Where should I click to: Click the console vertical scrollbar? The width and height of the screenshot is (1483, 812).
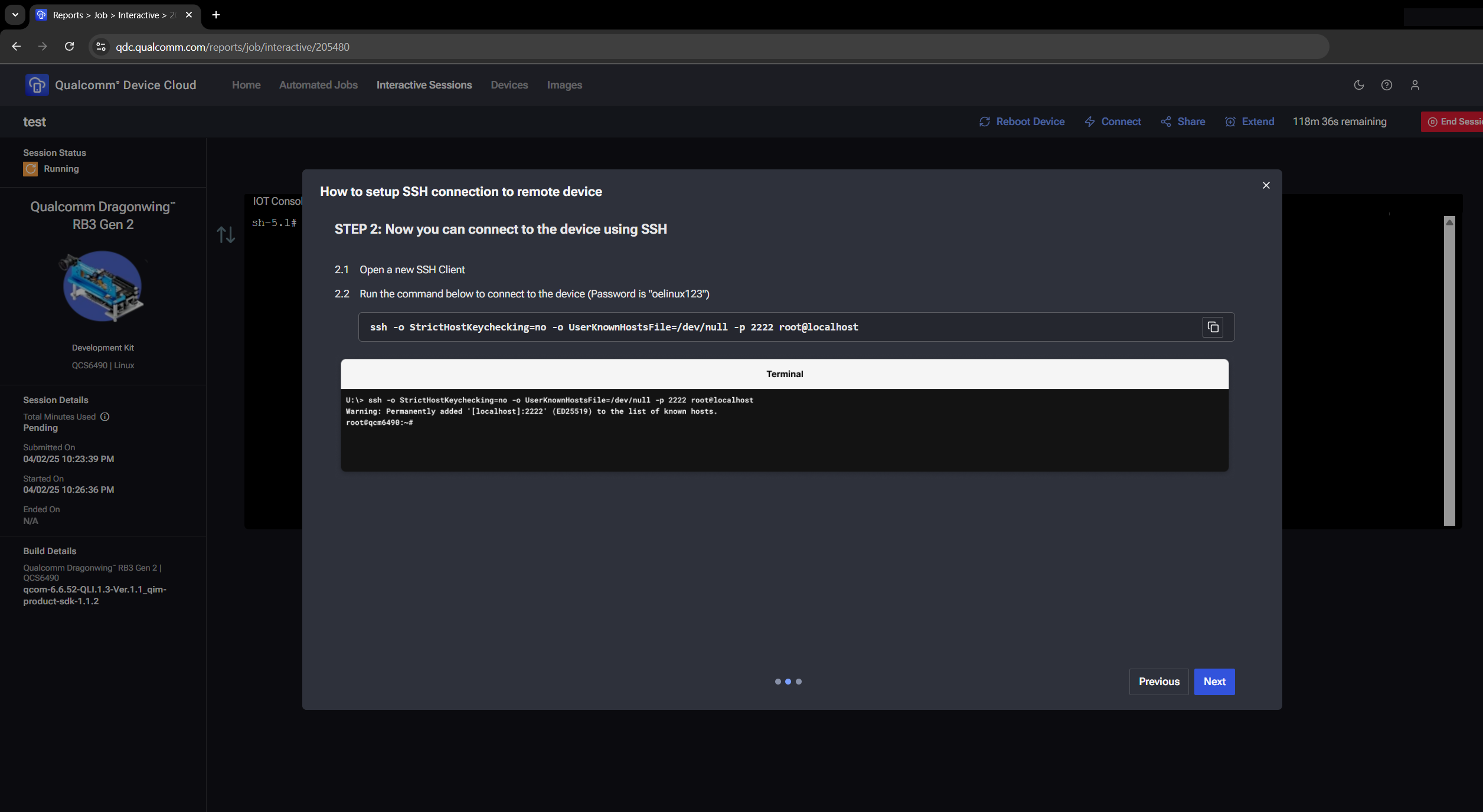coord(1449,371)
